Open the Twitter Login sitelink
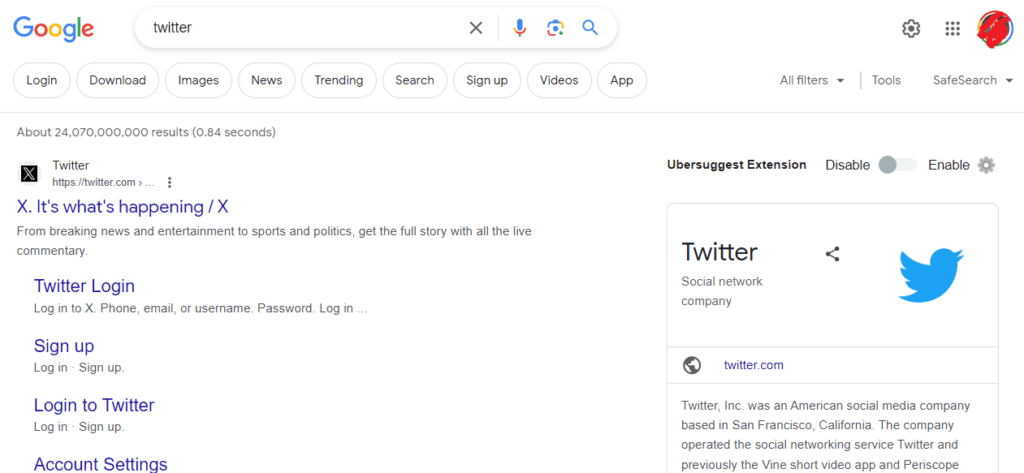 pos(84,286)
